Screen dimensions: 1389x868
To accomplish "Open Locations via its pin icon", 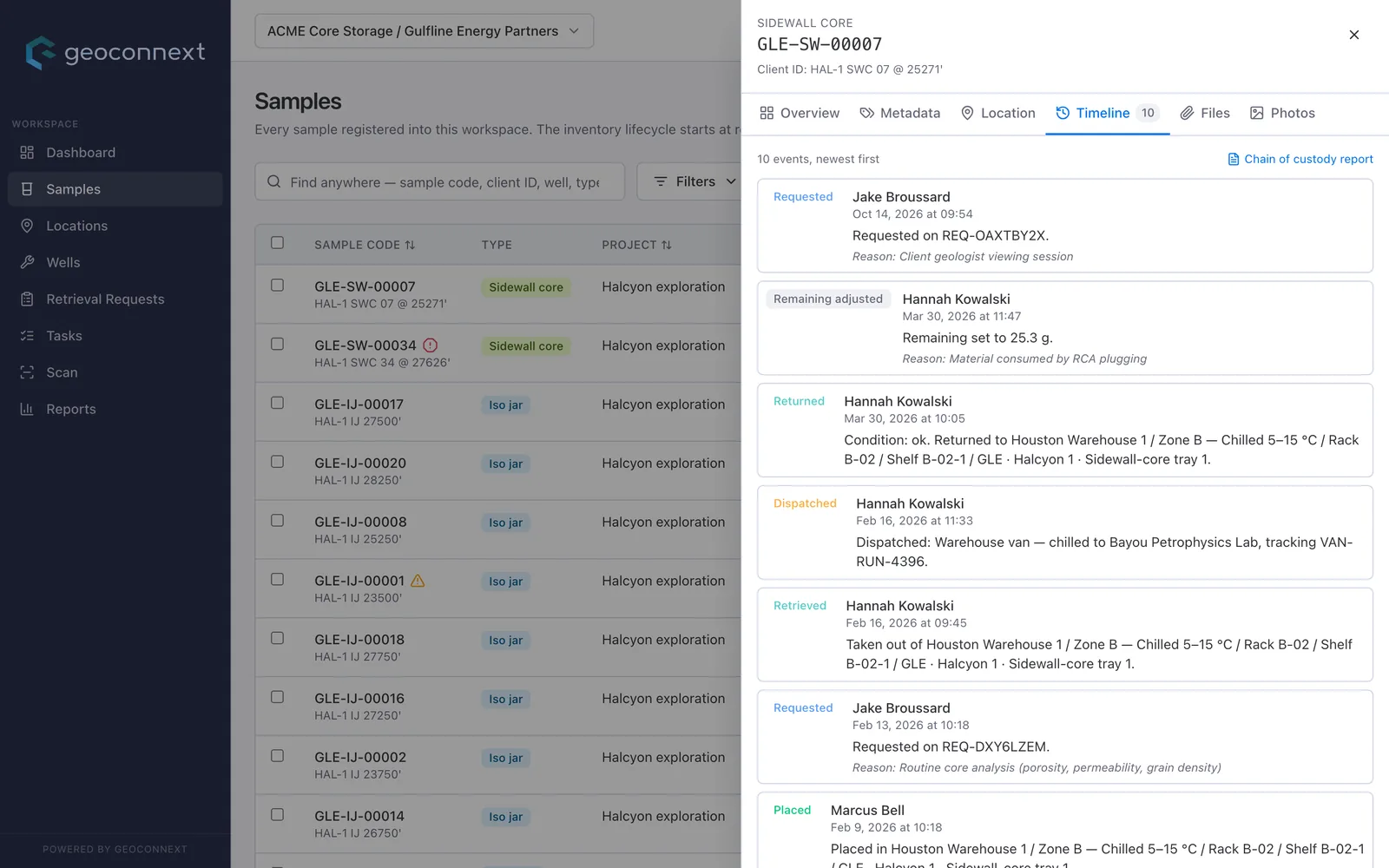I will point(27,226).
